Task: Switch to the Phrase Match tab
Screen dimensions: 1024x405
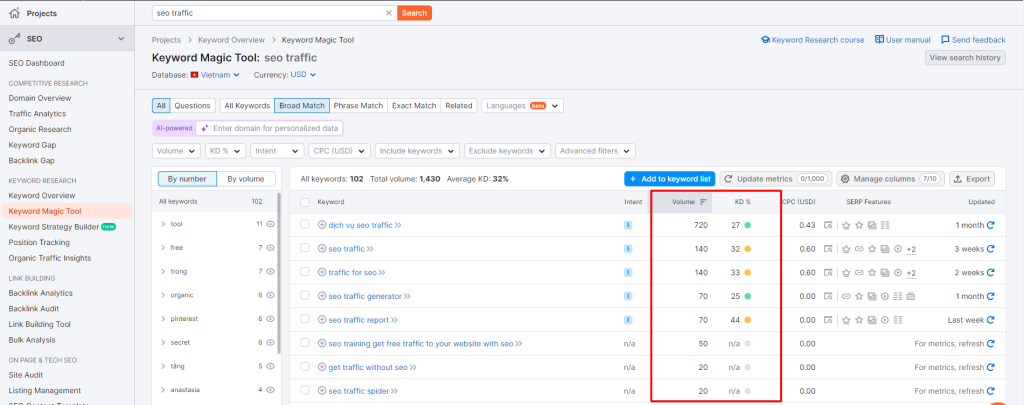Action: tap(358, 105)
